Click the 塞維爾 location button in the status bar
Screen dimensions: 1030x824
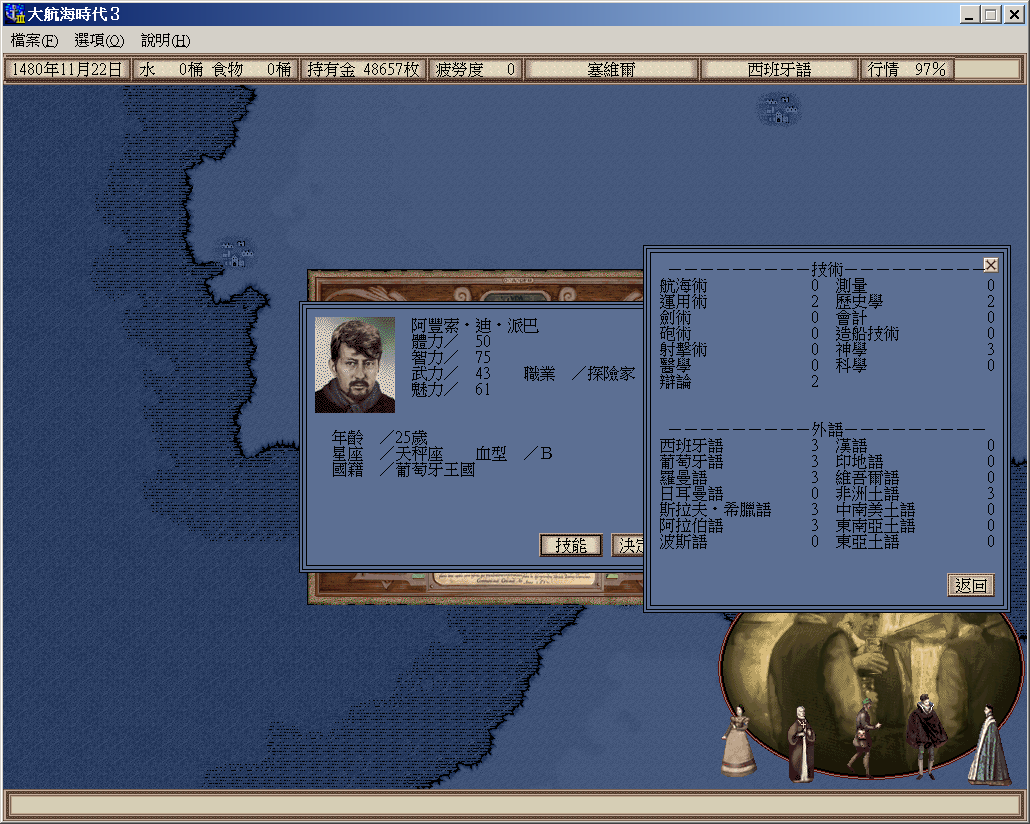tap(611, 70)
